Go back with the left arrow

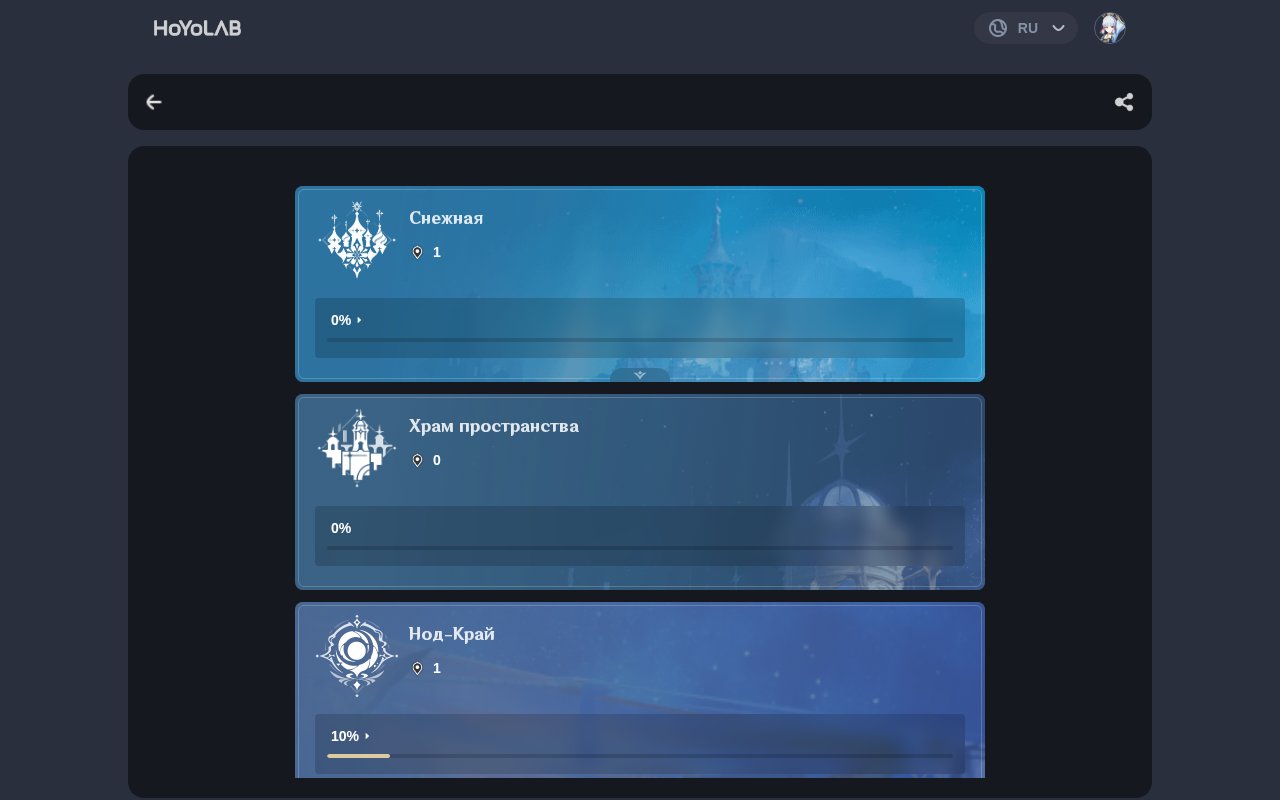[x=153, y=102]
